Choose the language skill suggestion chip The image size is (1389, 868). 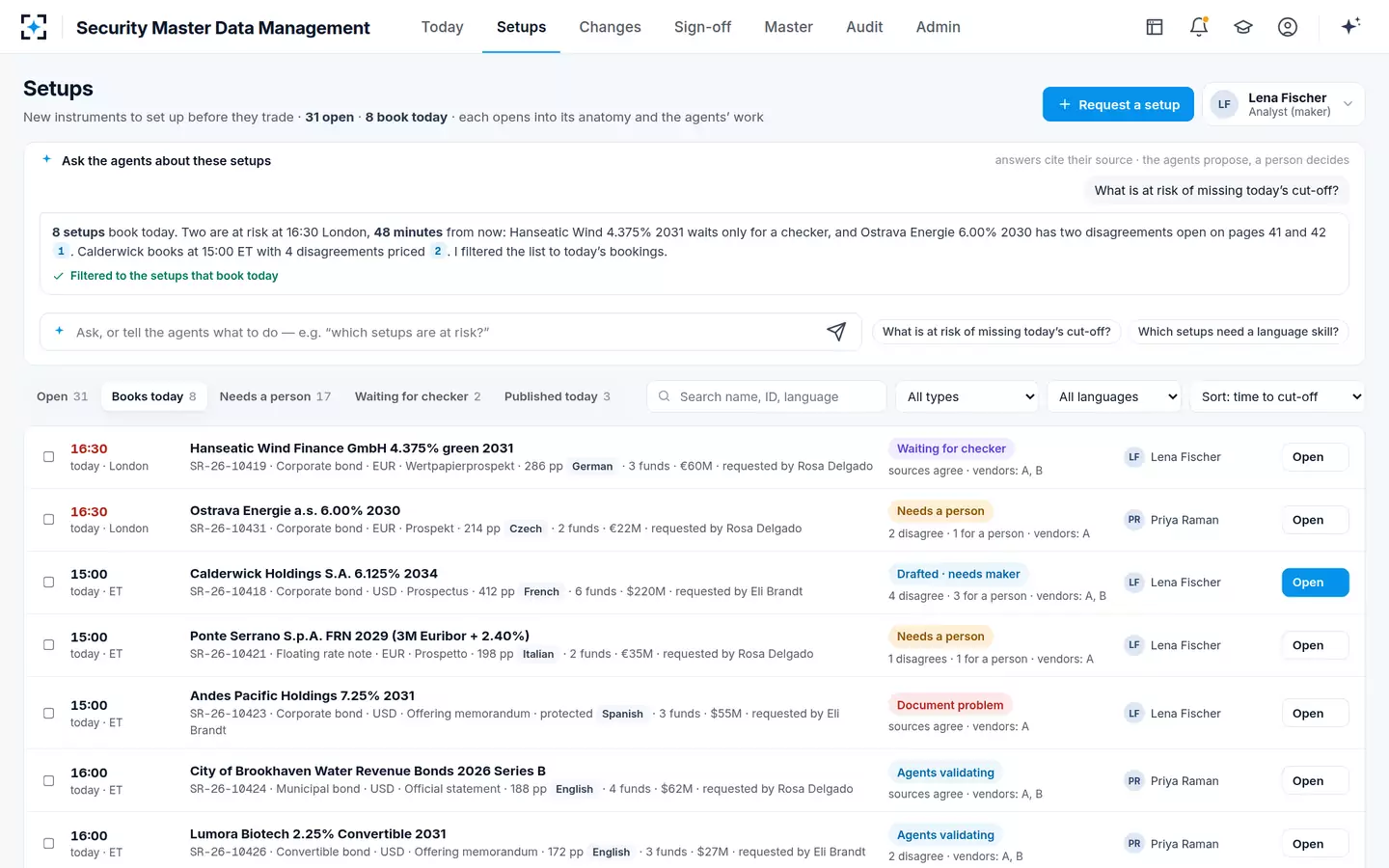coord(1239,332)
